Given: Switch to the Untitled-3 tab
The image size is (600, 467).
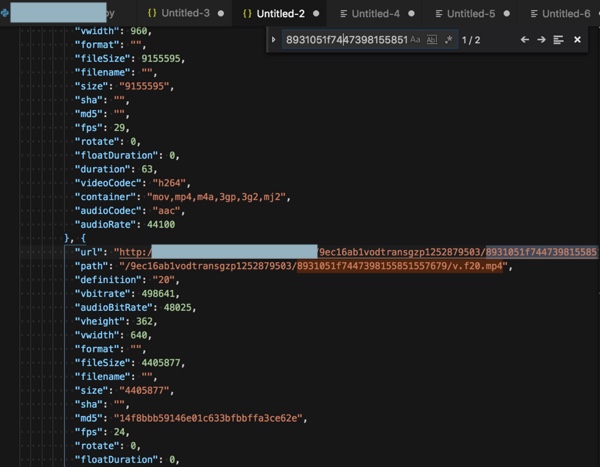Looking at the screenshot, I should 185,13.
